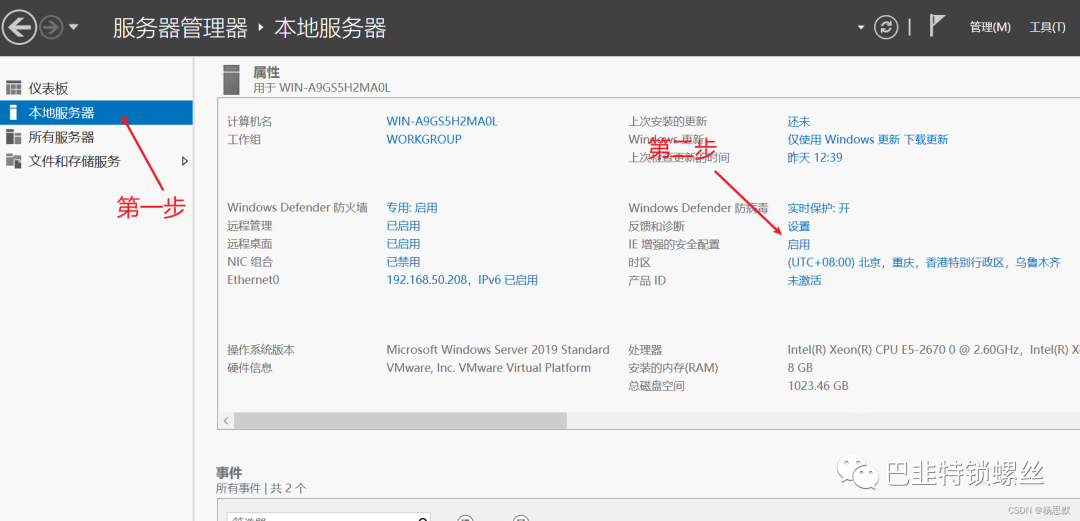Click the WORKGROUP link
Image resolution: width=1080 pixels, height=521 pixels.
pos(424,139)
